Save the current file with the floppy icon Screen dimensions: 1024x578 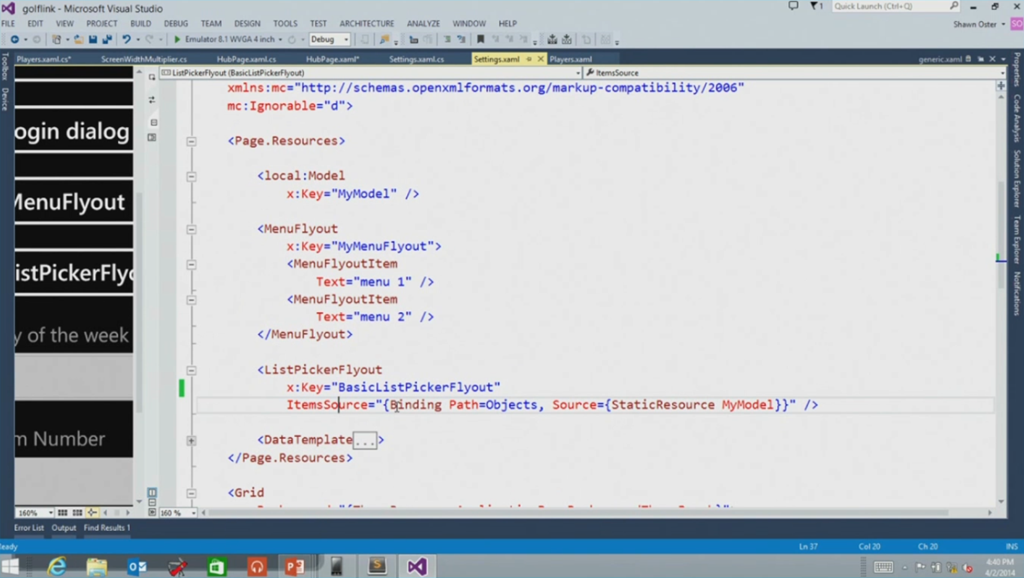93,40
